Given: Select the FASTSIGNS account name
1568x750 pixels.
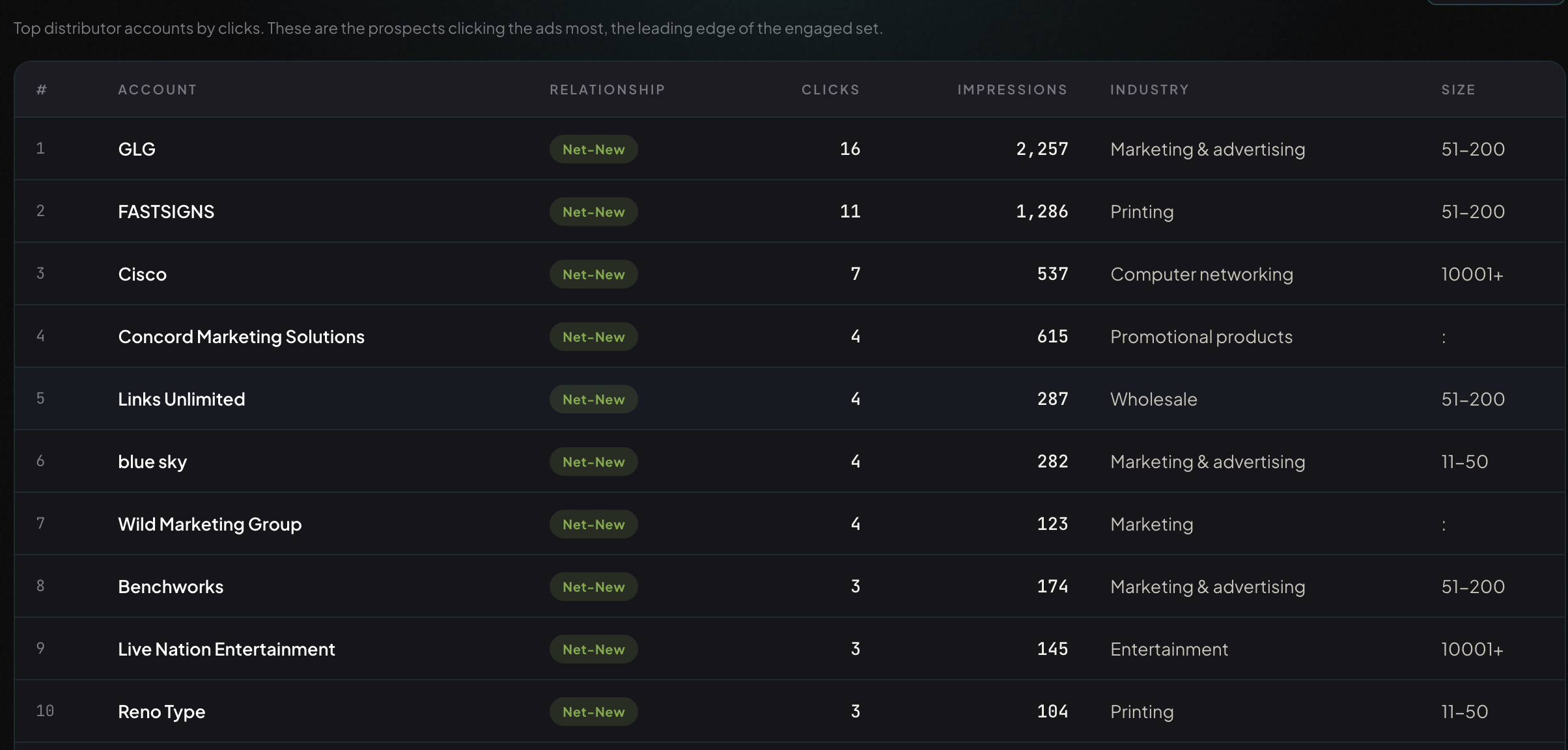Looking at the screenshot, I should click(166, 212).
